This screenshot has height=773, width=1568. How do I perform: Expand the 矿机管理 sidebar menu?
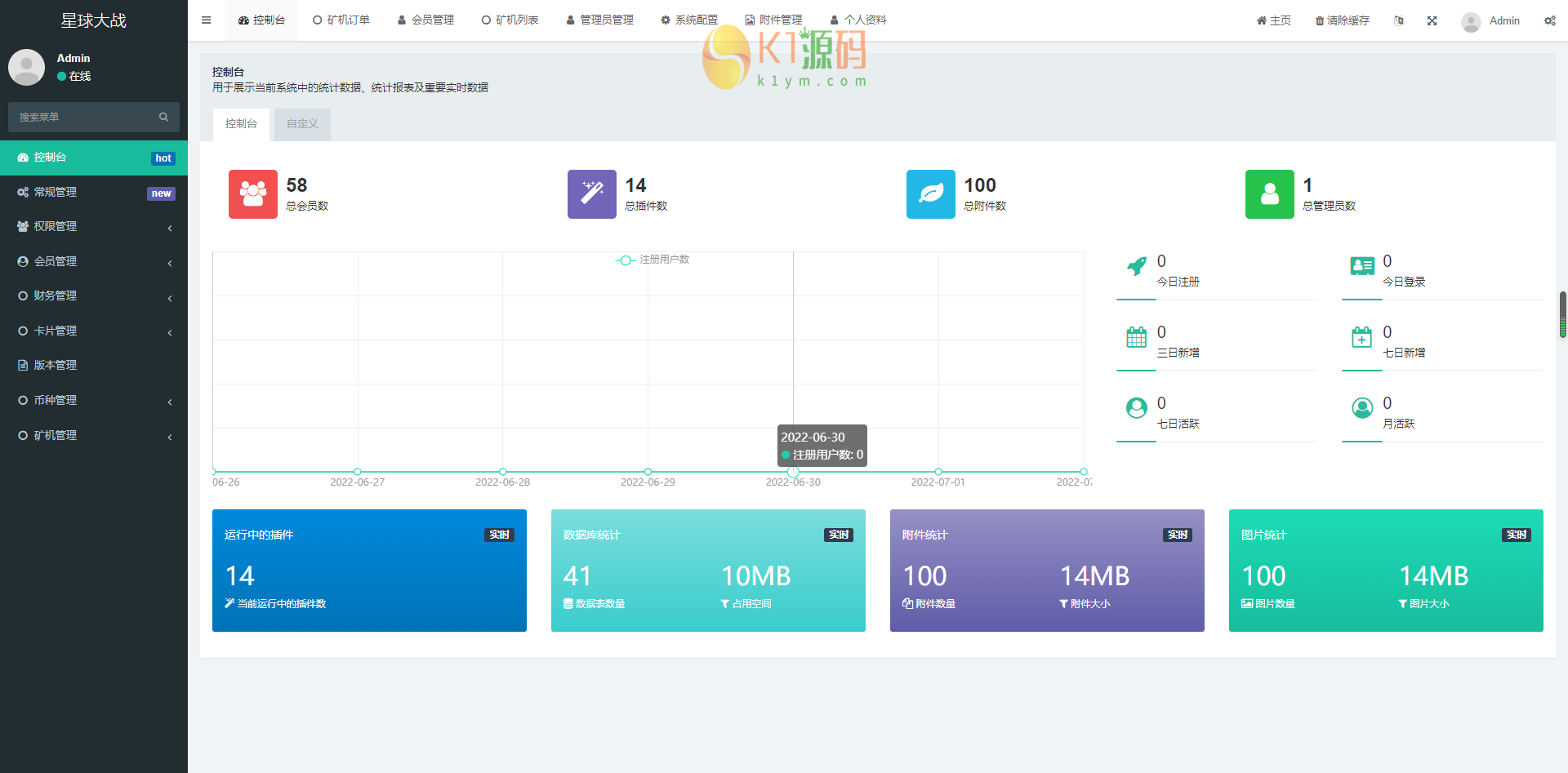(x=93, y=435)
